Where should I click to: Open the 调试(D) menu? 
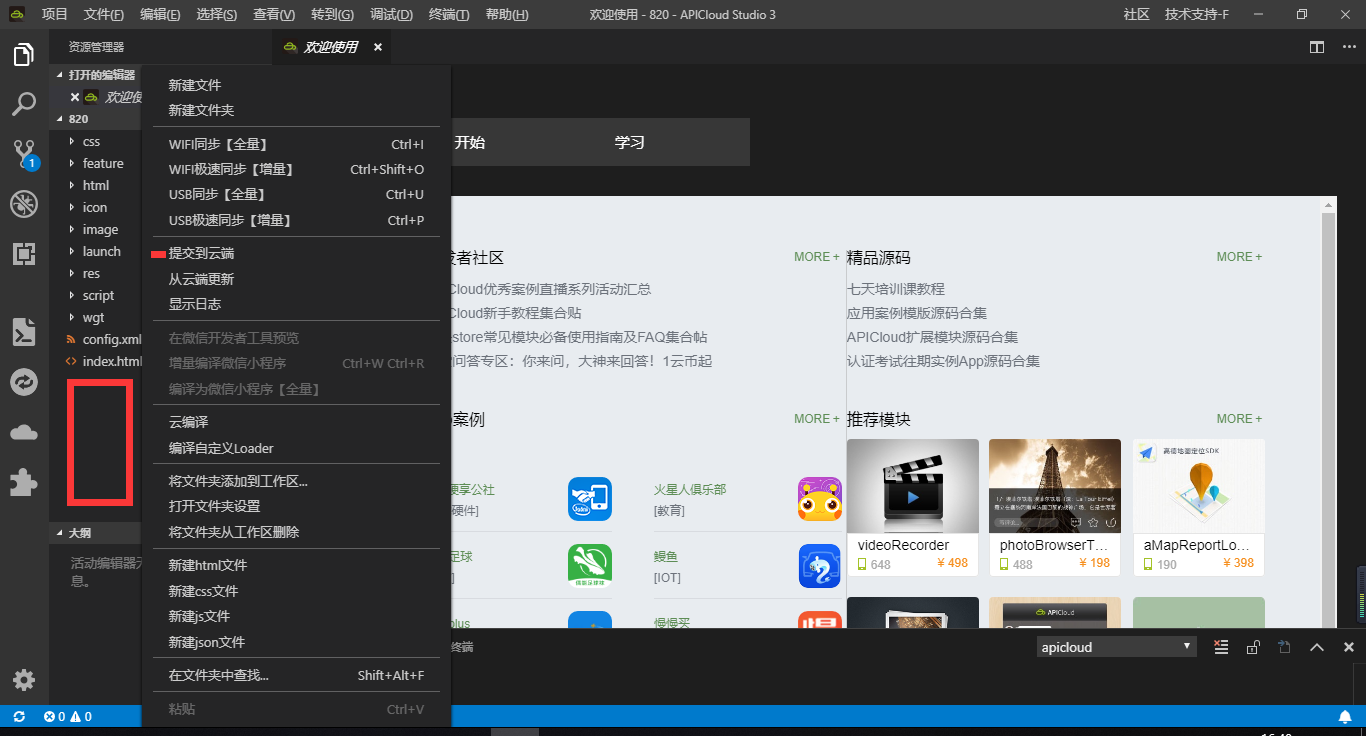tap(391, 14)
